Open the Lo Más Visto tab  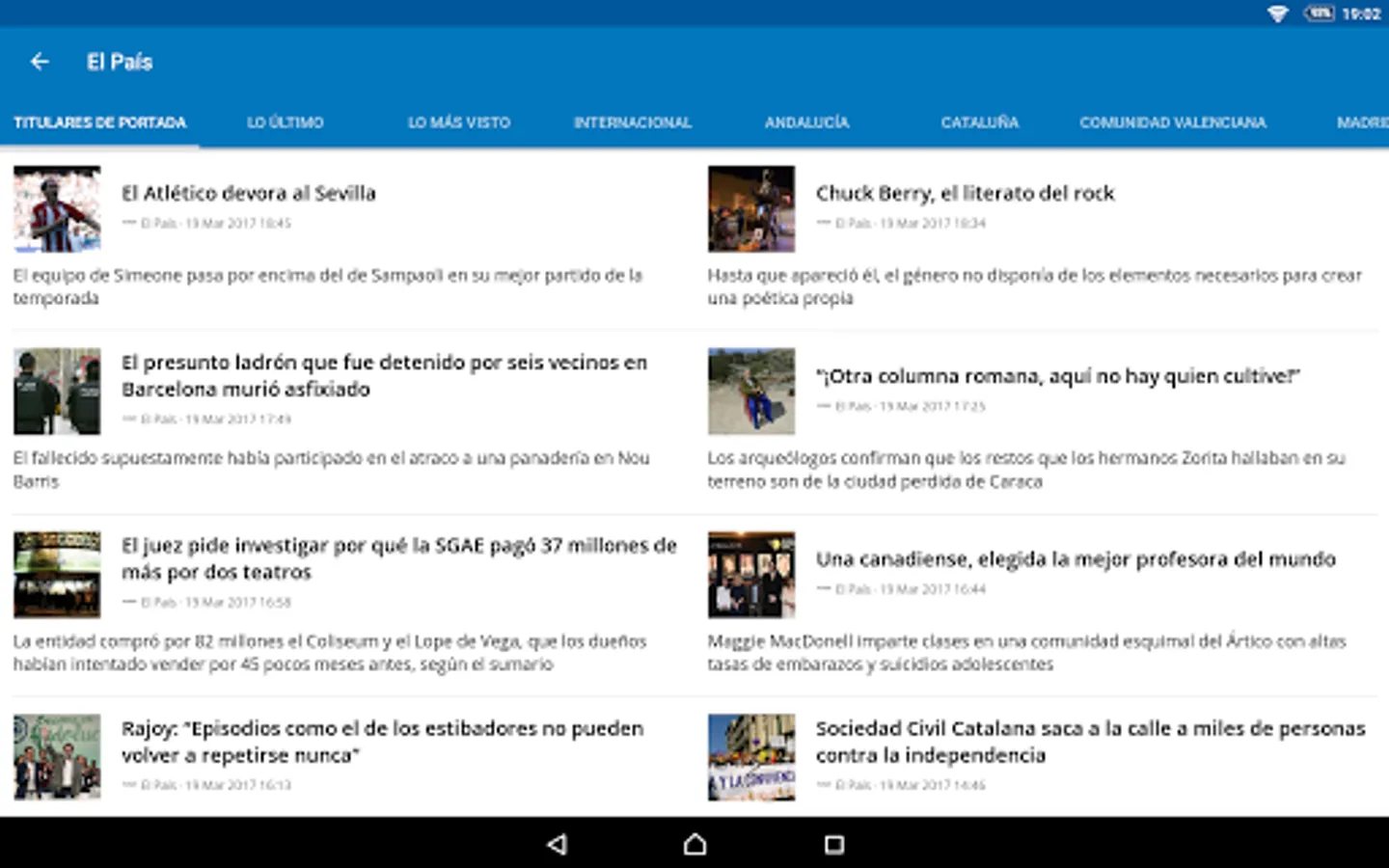(x=459, y=122)
